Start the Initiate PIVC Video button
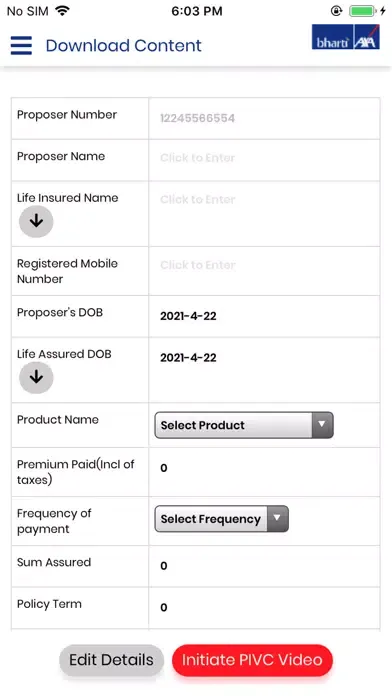 (252, 660)
